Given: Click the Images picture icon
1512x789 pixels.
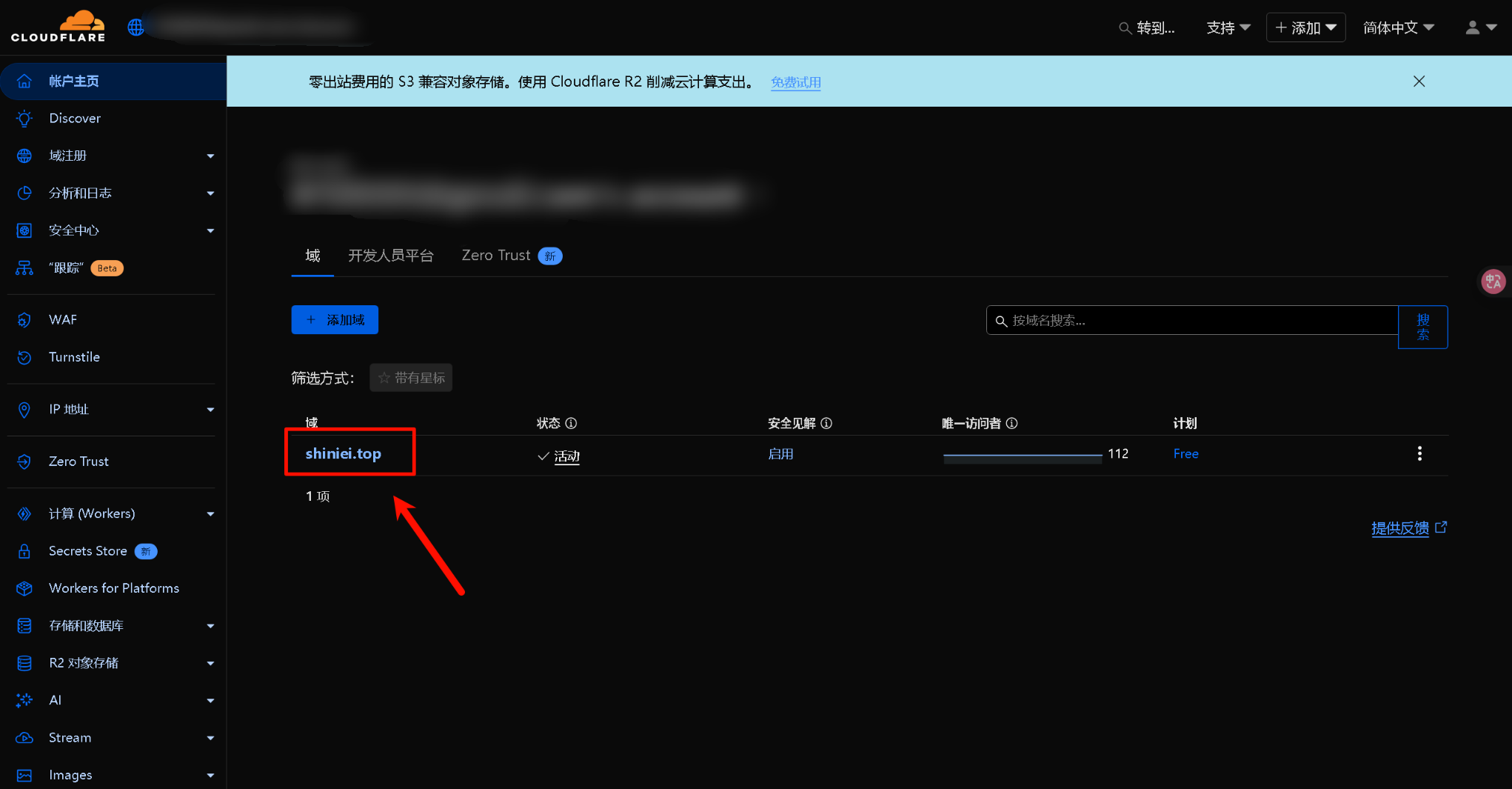Looking at the screenshot, I should 24,775.
